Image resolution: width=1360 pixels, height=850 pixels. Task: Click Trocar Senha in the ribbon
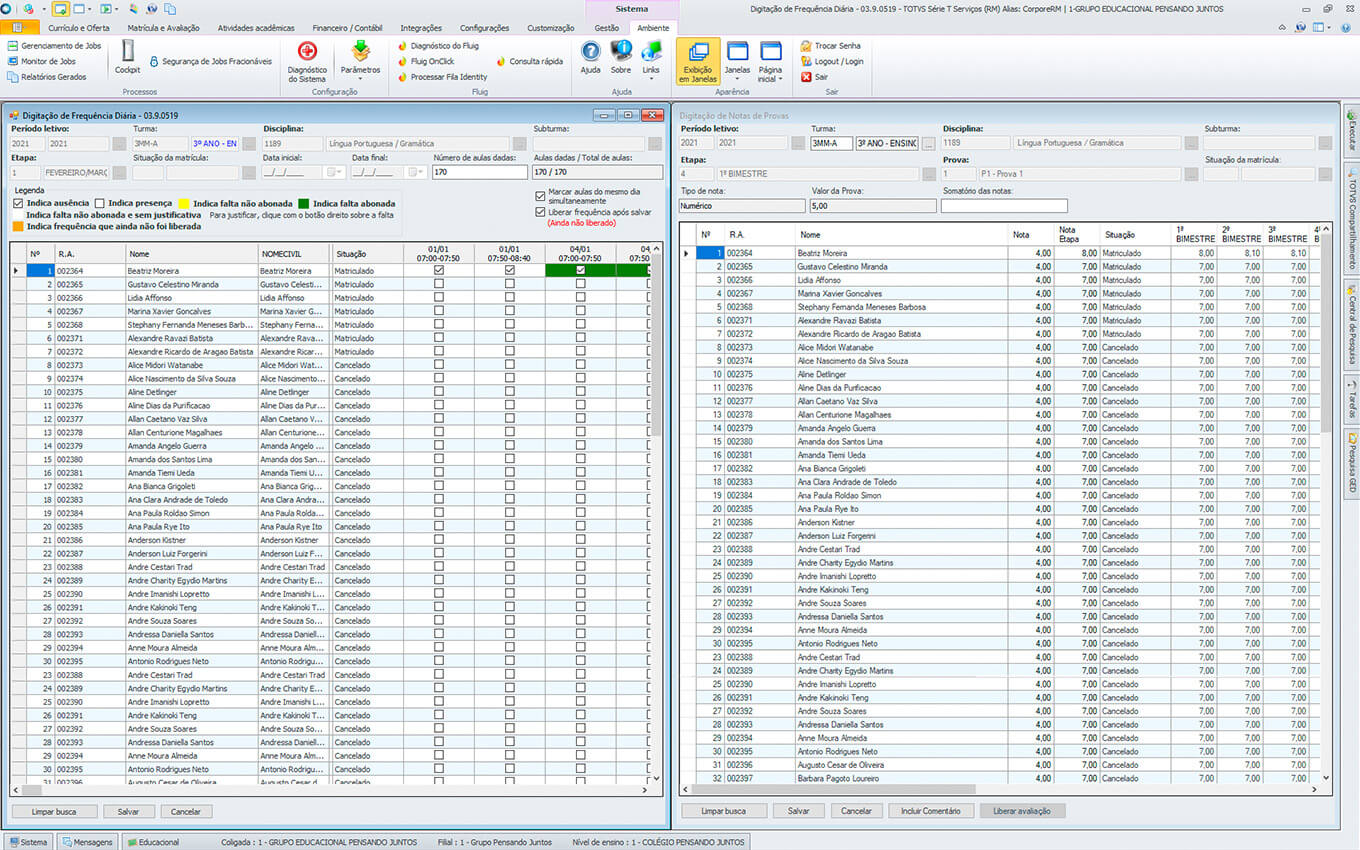tap(836, 46)
